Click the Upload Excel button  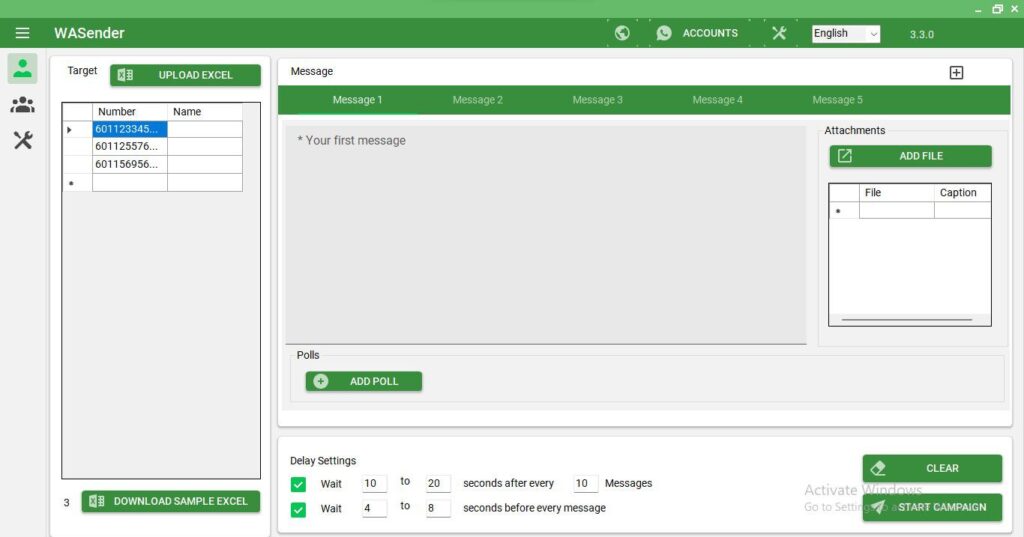coord(185,75)
